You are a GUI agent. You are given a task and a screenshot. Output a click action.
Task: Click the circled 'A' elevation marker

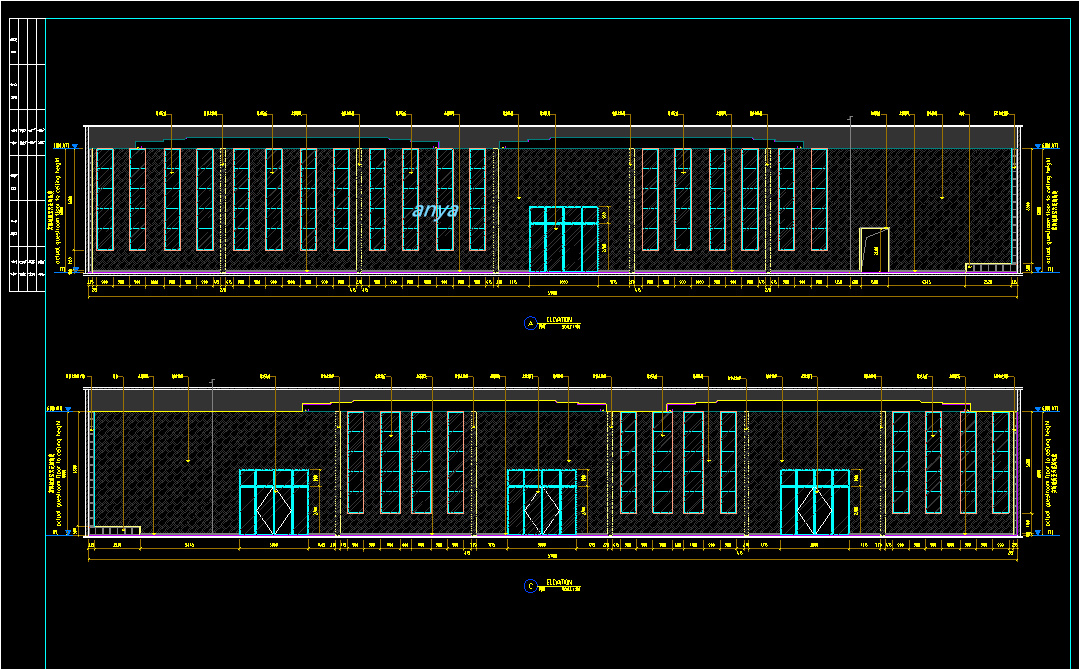coord(530,322)
